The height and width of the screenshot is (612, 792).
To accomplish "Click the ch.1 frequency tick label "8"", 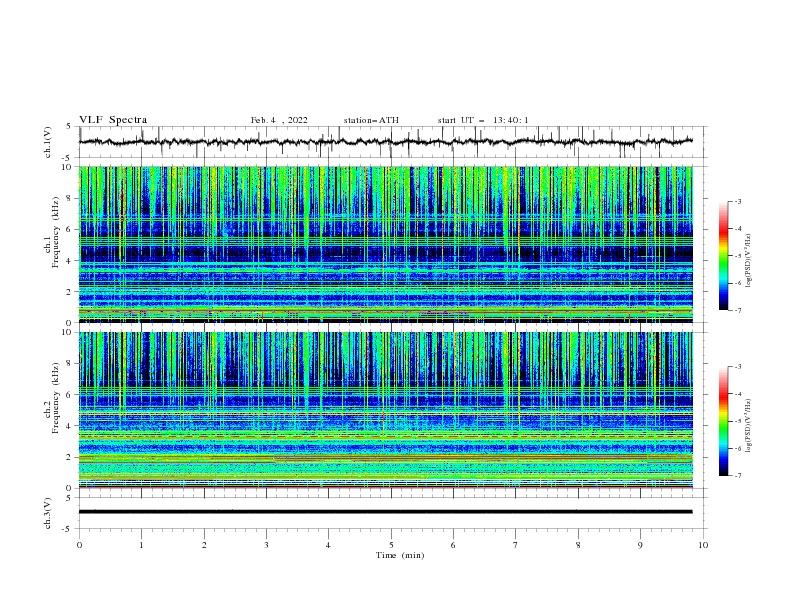I will [70, 198].
